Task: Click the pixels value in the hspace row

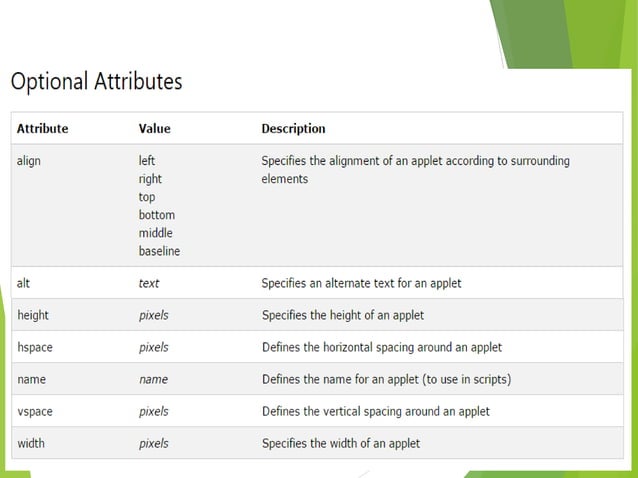Action: pos(153,347)
